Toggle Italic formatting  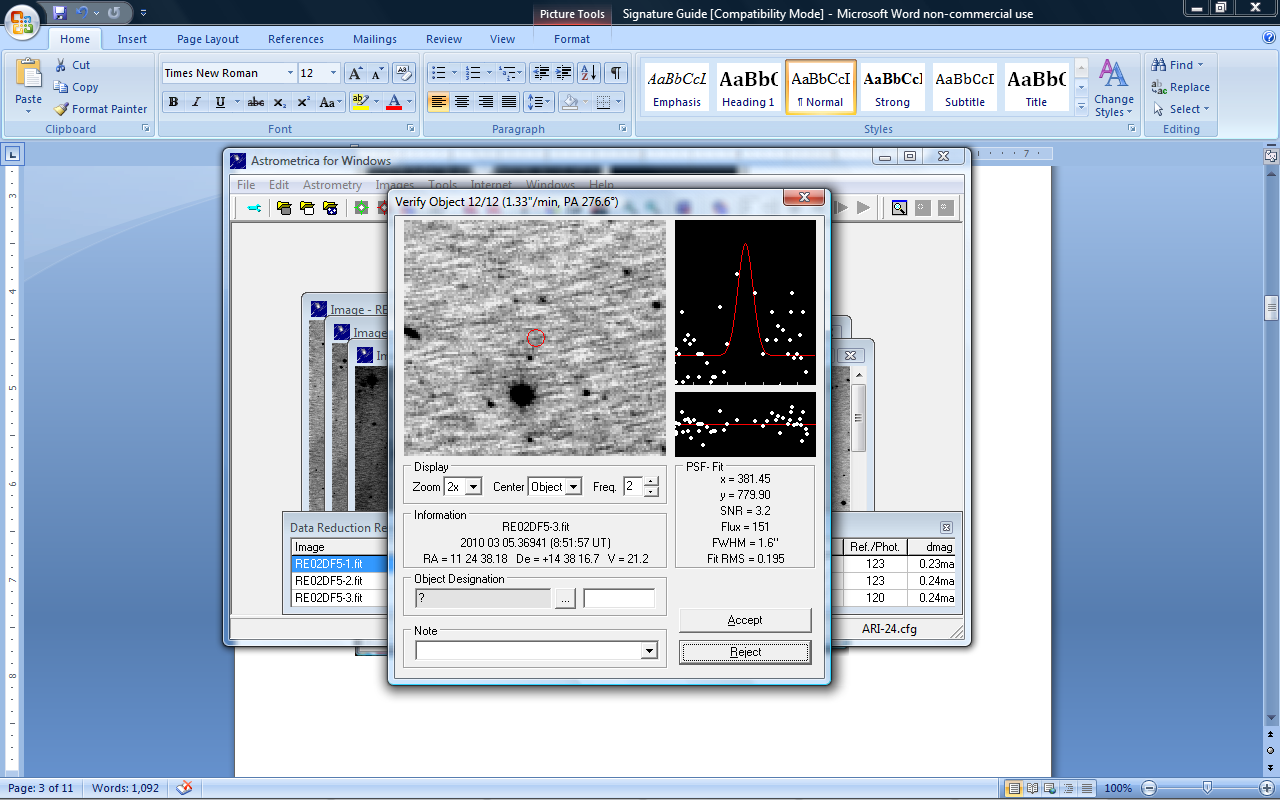(x=196, y=102)
